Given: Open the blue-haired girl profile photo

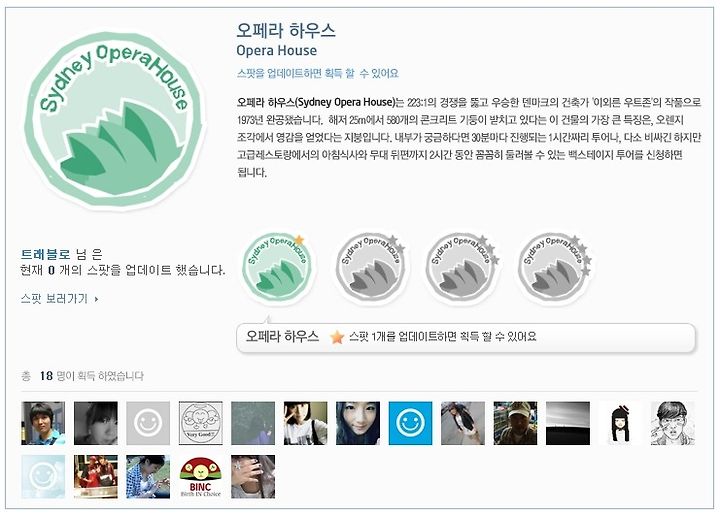Looking at the screenshot, I should pos(358,423).
